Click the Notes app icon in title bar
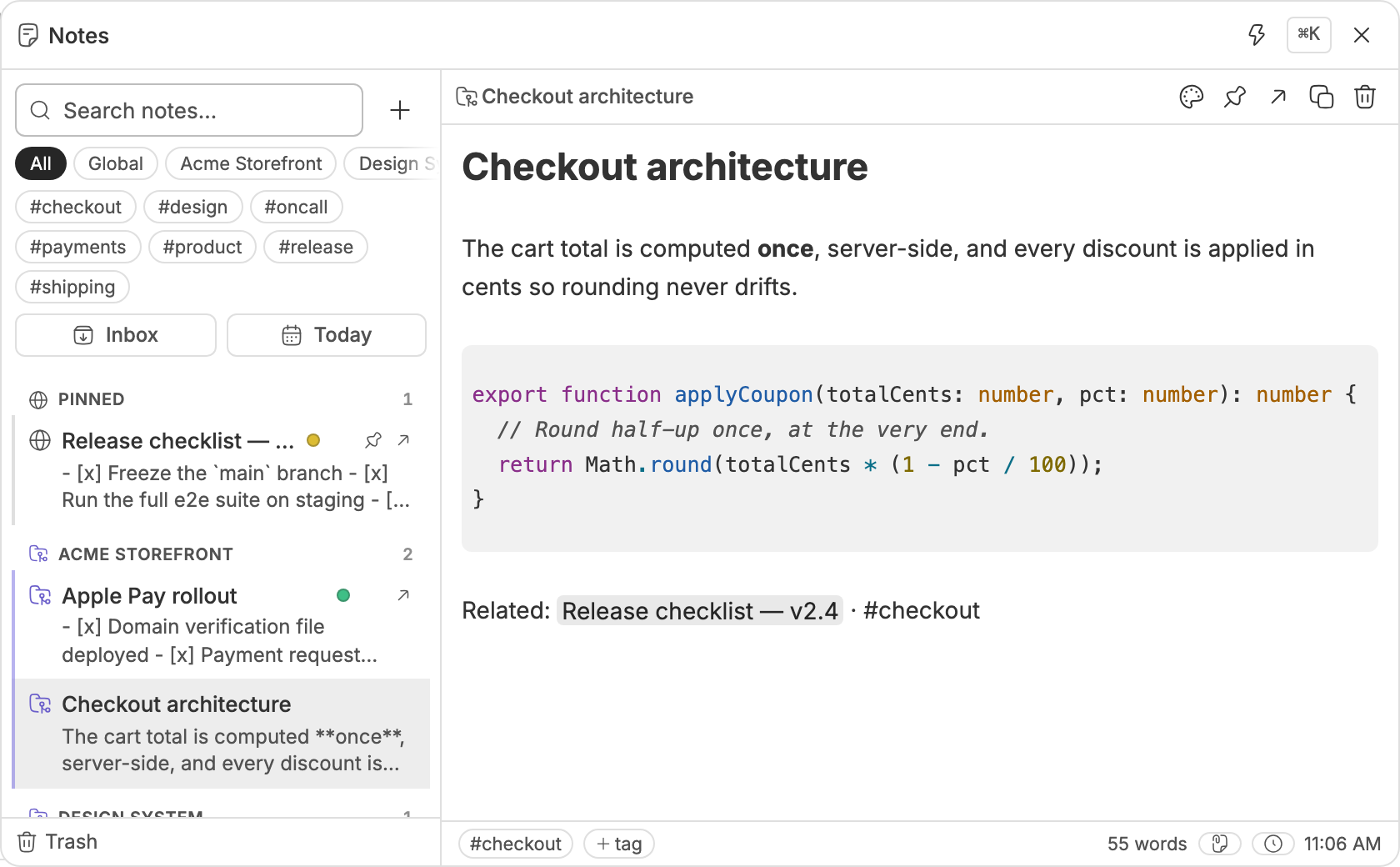This screenshot has width=1400, height=867. pyautogui.click(x=28, y=35)
